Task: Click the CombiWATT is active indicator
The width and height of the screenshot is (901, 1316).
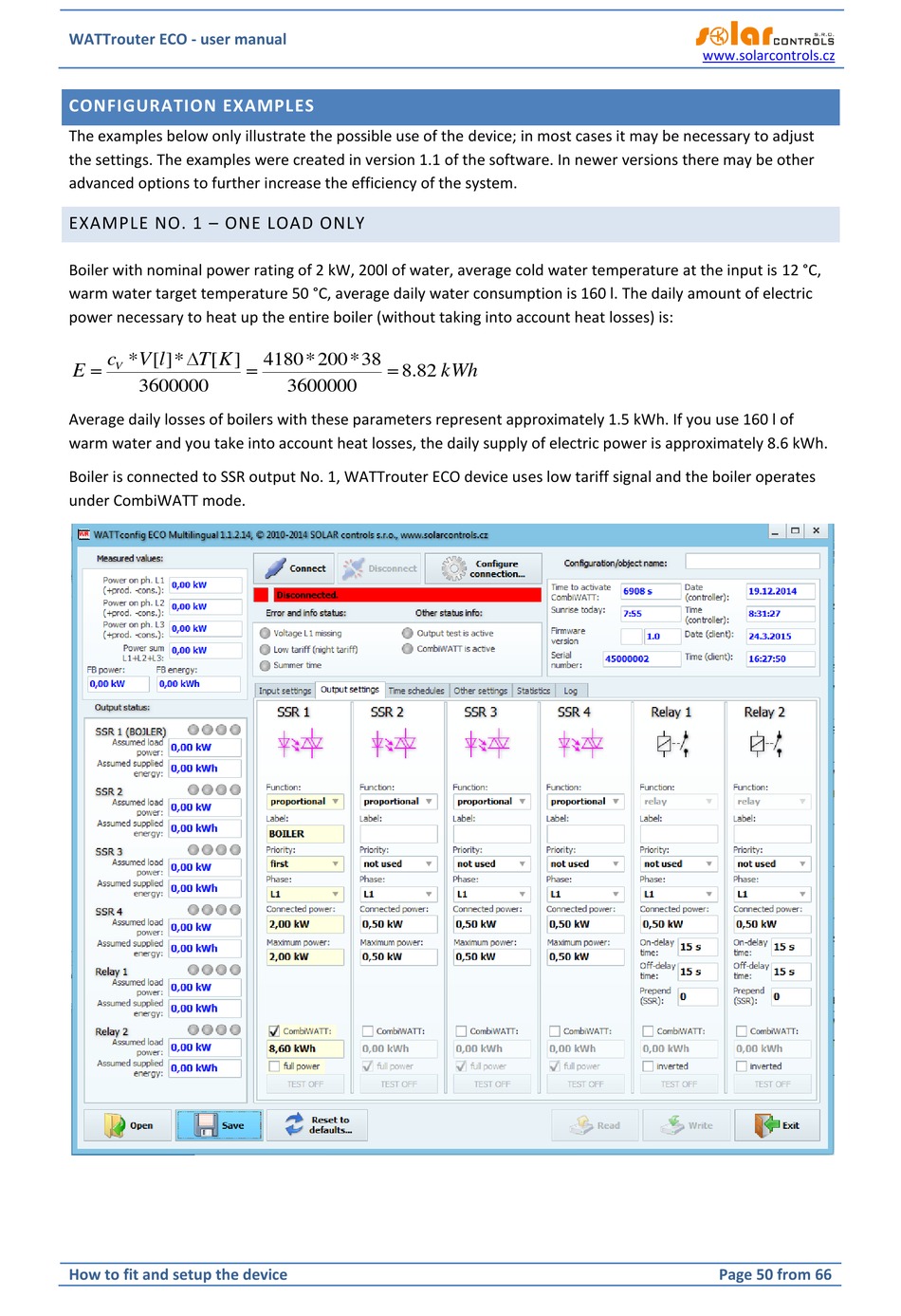Action: (x=408, y=649)
